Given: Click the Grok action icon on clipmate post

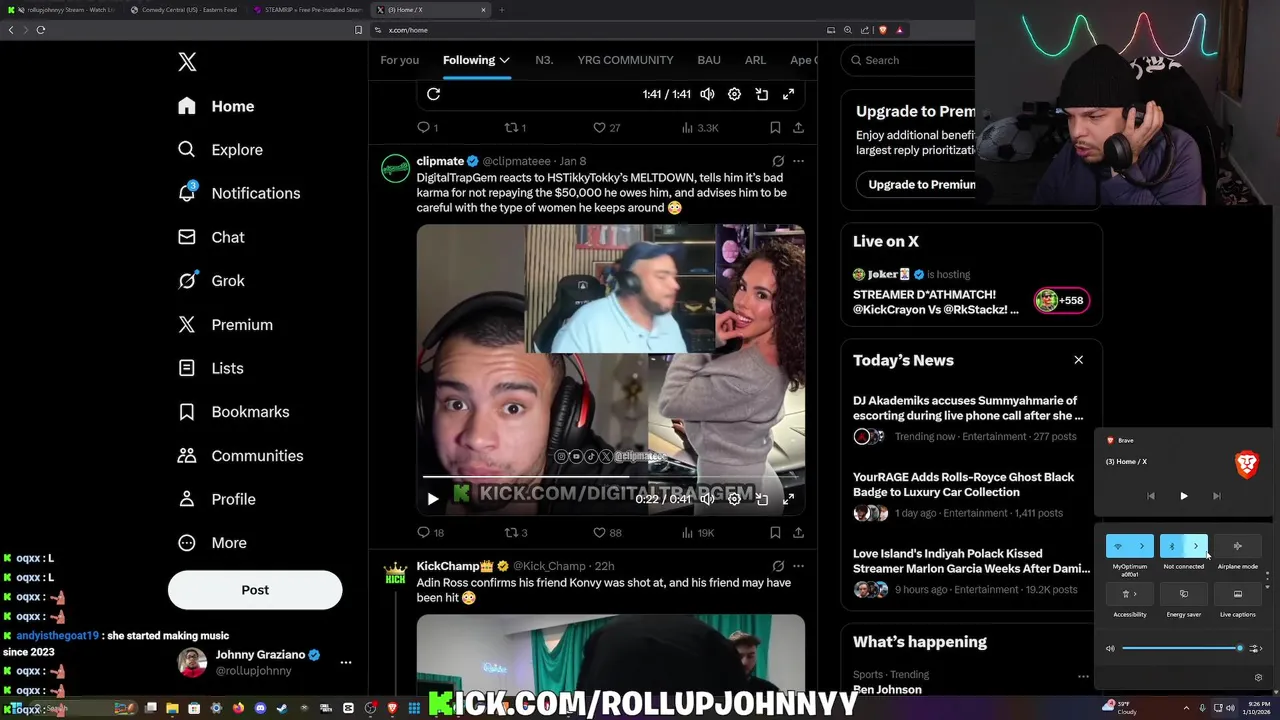Looking at the screenshot, I should 778,161.
